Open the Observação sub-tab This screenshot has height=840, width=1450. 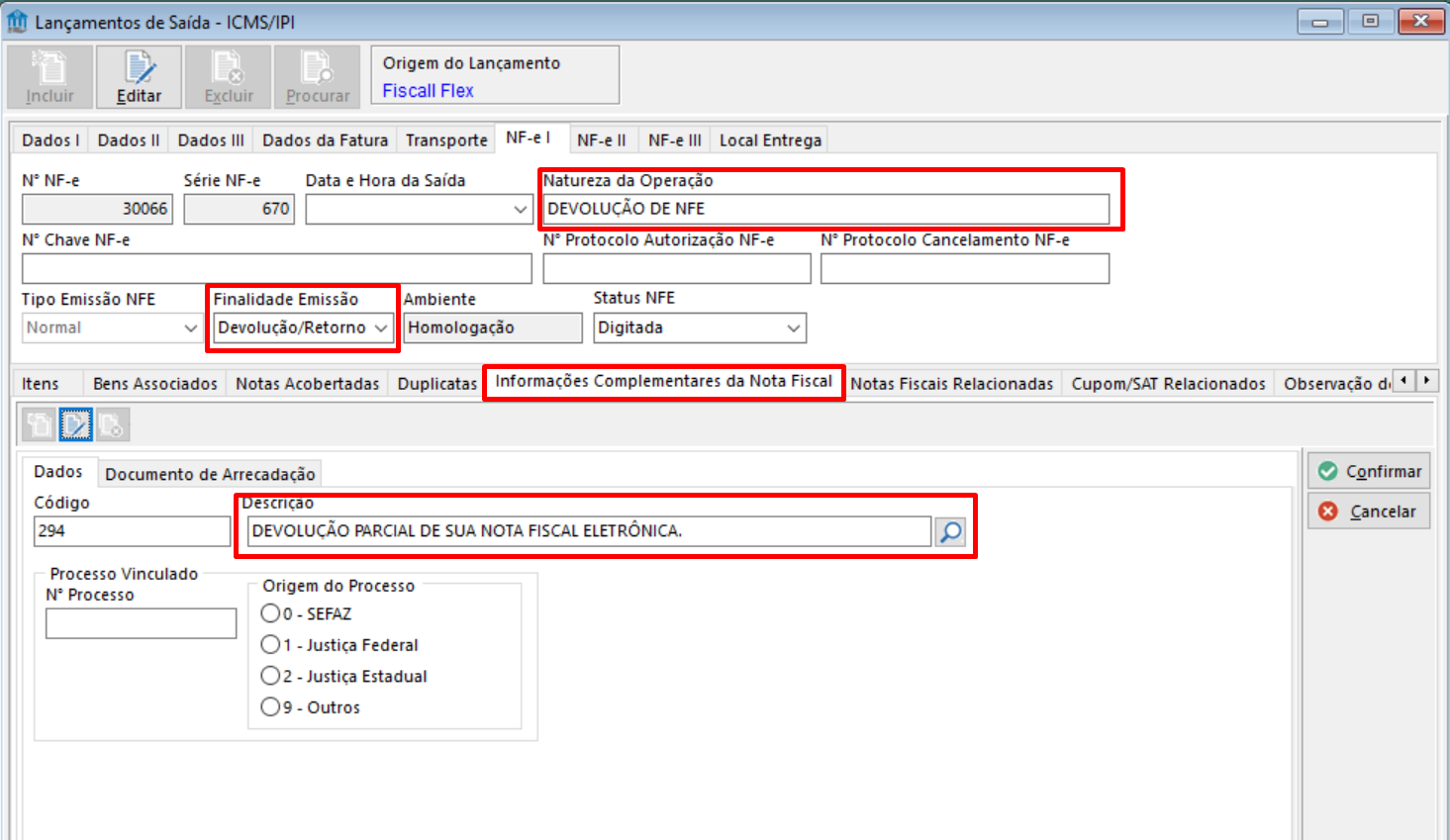pyautogui.click(x=1332, y=384)
